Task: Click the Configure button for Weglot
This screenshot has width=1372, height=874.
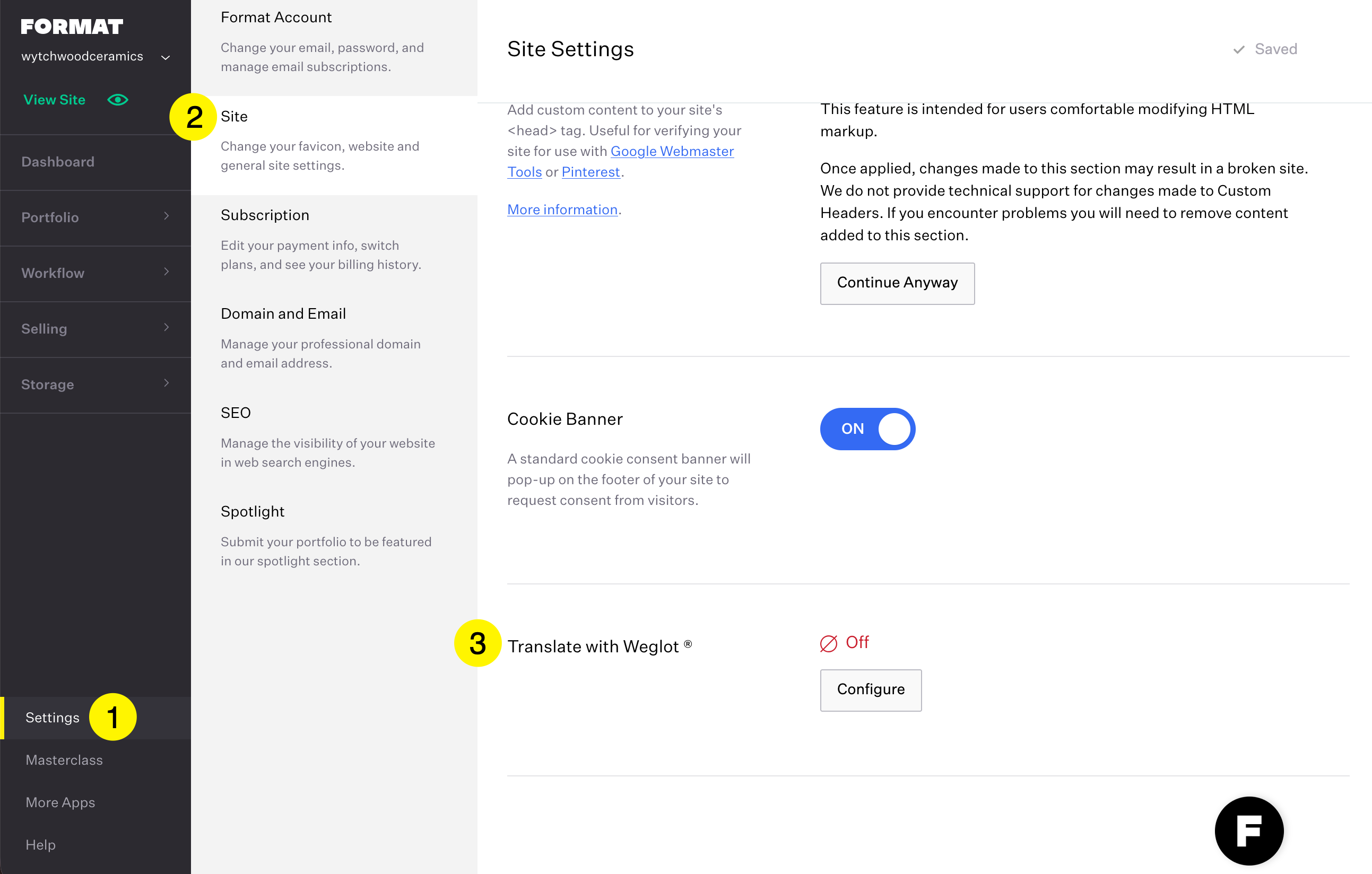Action: [870, 689]
